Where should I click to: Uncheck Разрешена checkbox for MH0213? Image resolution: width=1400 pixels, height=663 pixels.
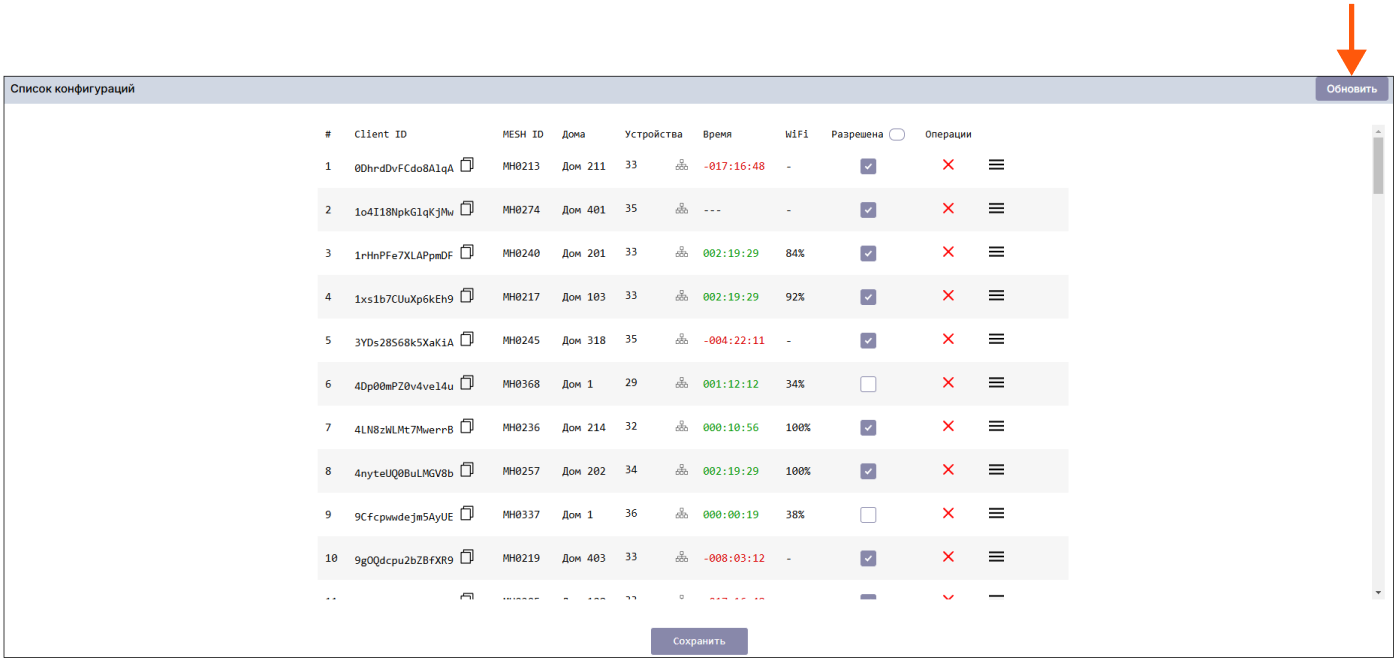[868, 166]
